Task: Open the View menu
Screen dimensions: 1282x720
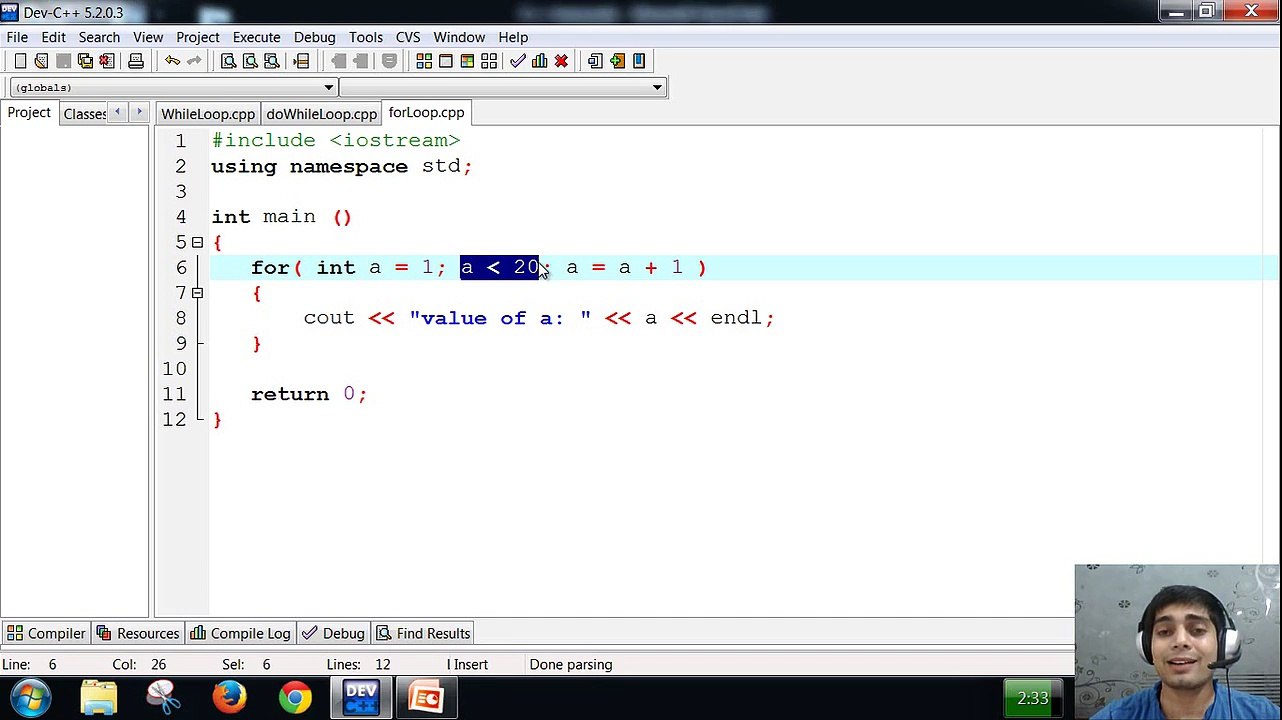Action: pyautogui.click(x=148, y=37)
